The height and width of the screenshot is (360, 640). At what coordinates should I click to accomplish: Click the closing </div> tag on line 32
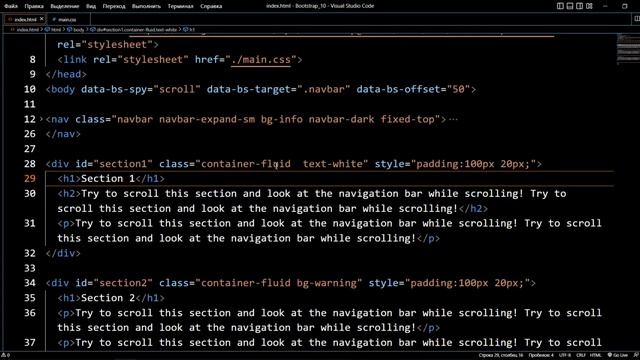(x=63, y=253)
